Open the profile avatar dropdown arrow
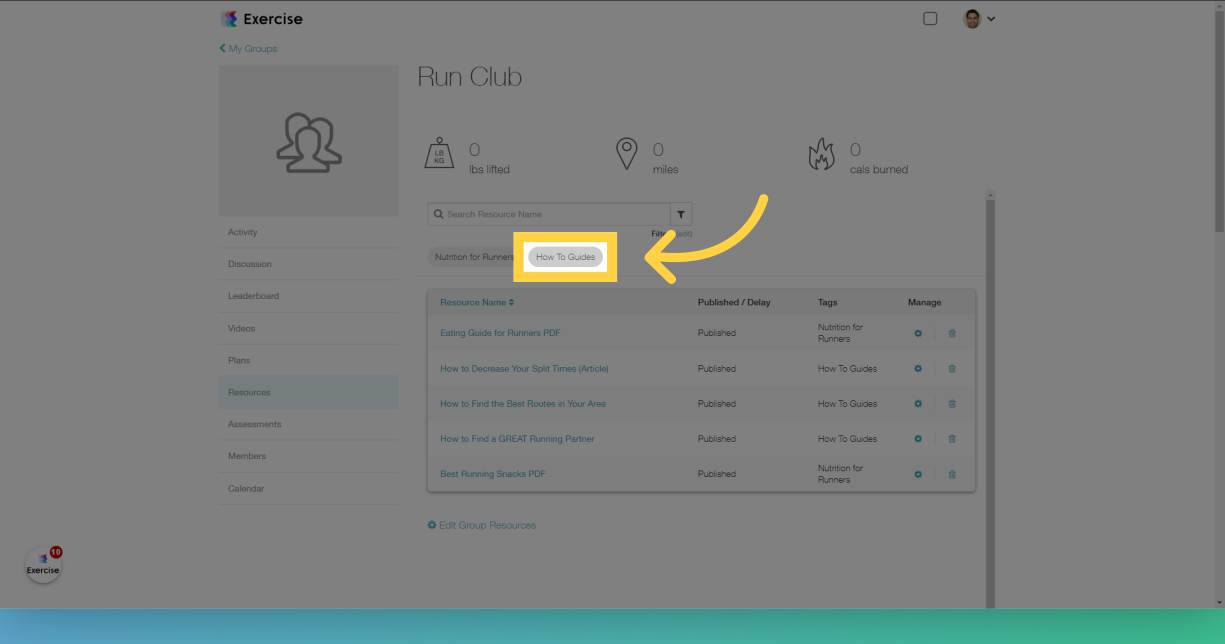Screen dimensions: 1225x644 991,19
